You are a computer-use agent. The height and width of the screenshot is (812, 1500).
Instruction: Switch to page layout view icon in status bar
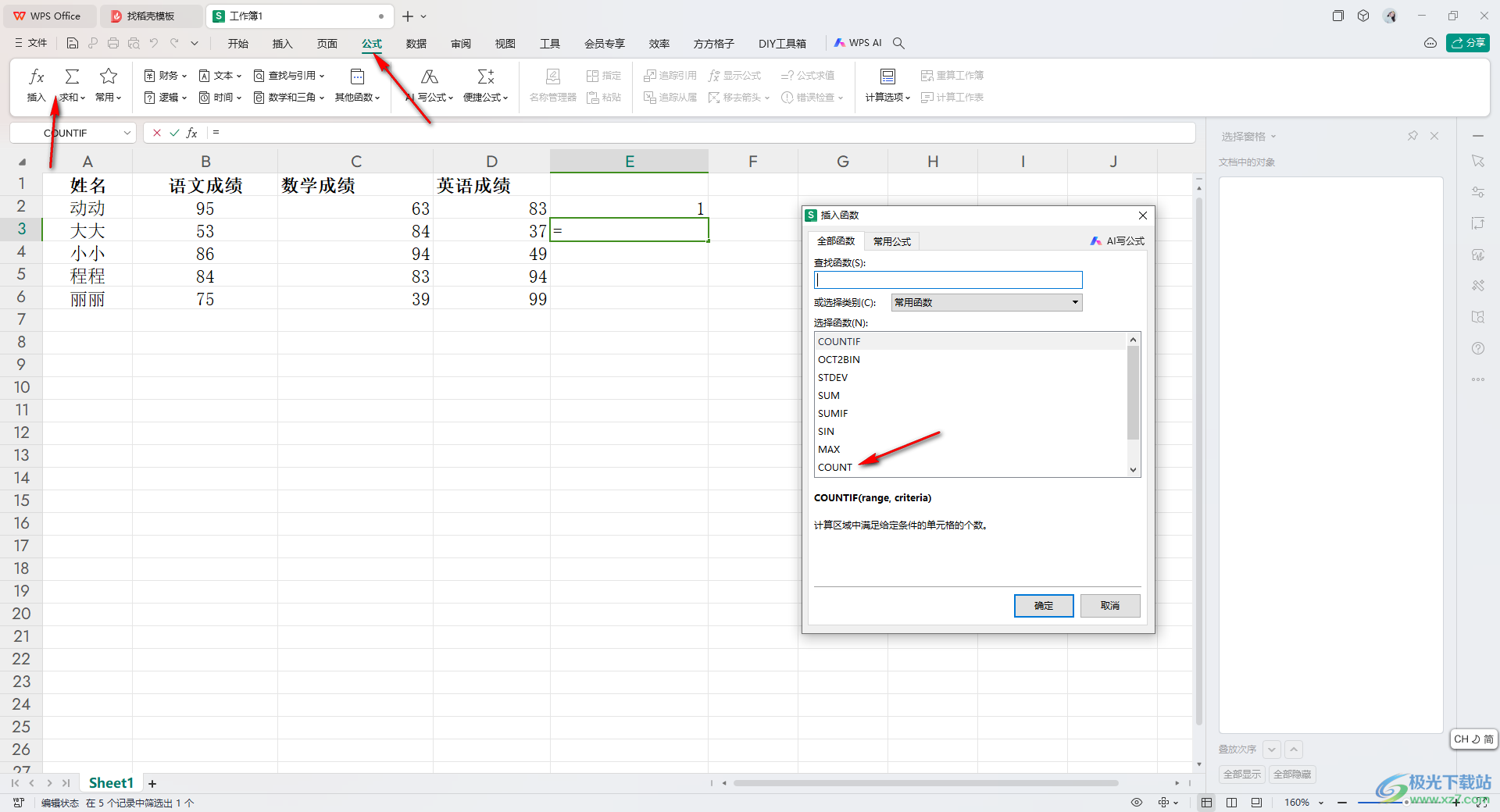tap(1232, 803)
